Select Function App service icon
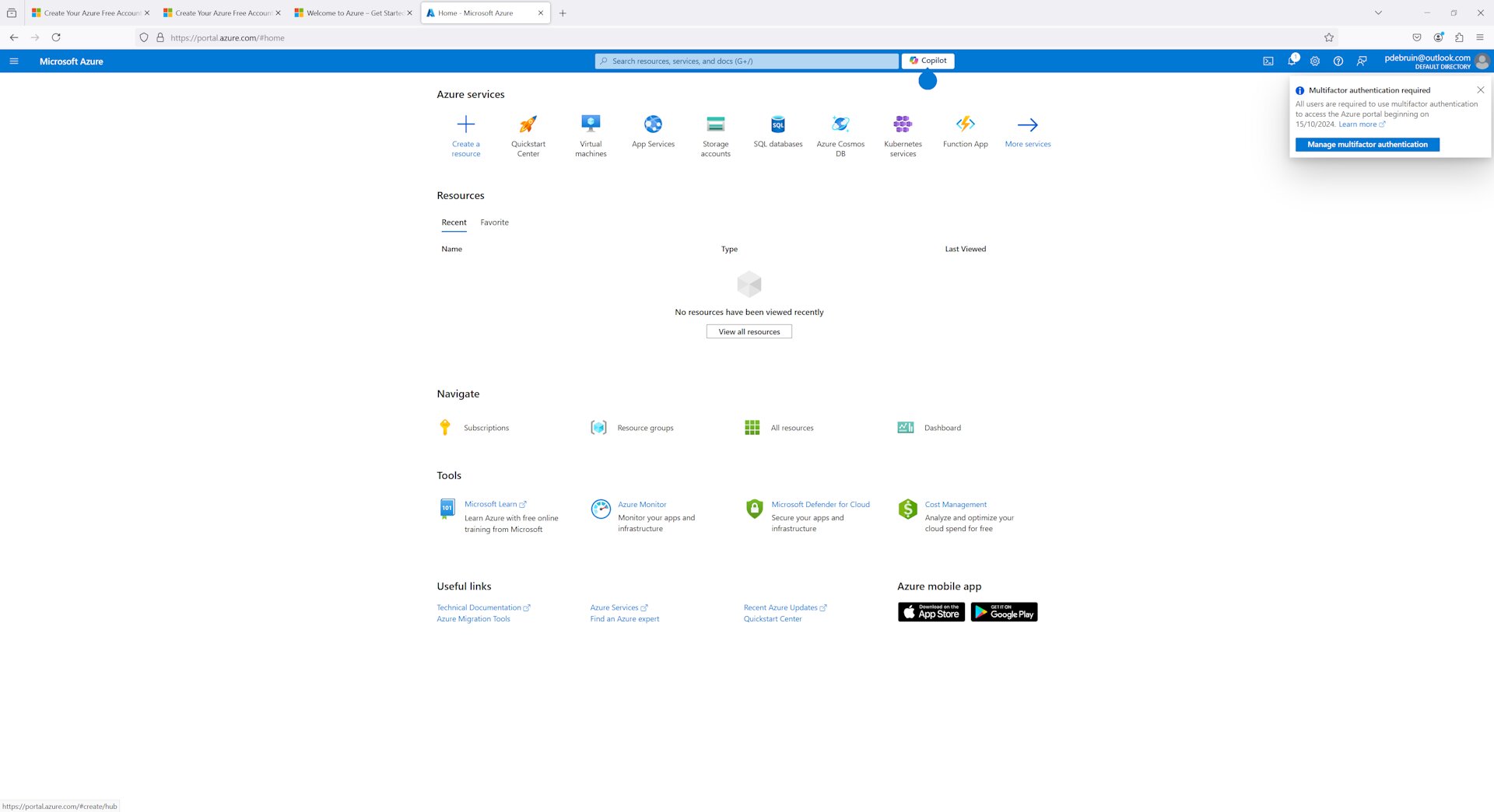 pyautogui.click(x=965, y=124)
